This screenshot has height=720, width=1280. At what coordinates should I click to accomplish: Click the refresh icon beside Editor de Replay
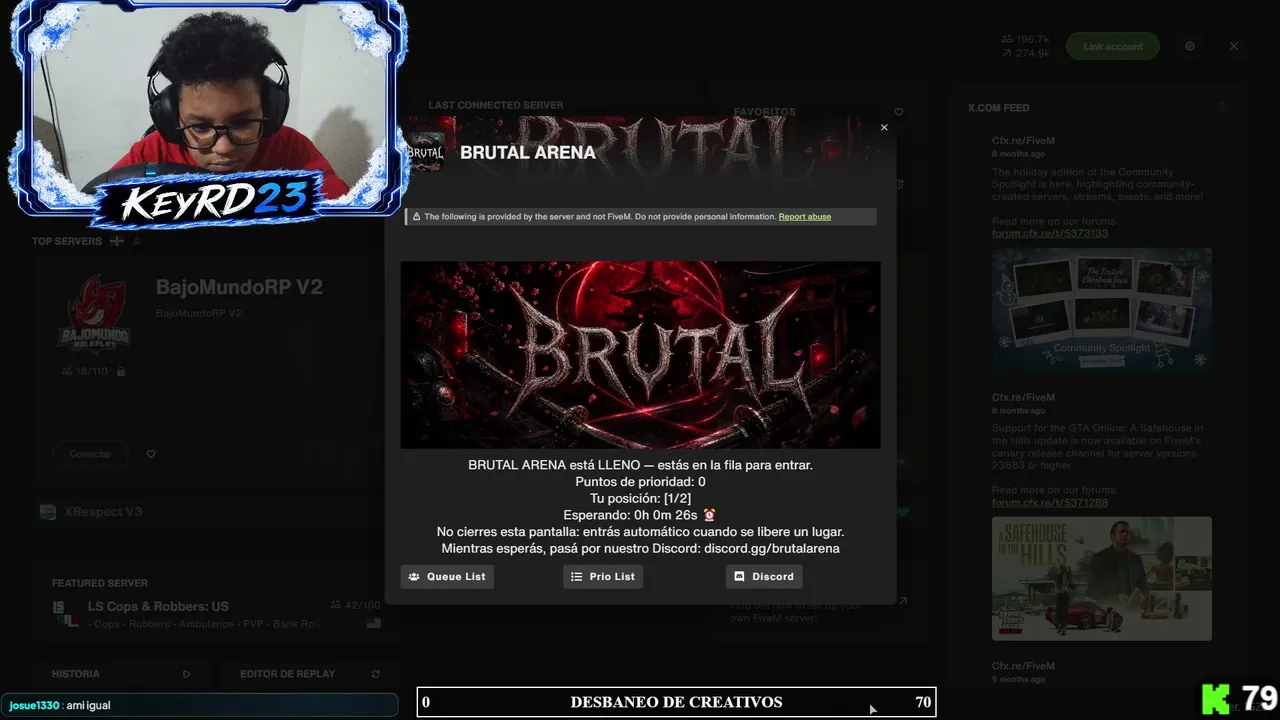375,674
